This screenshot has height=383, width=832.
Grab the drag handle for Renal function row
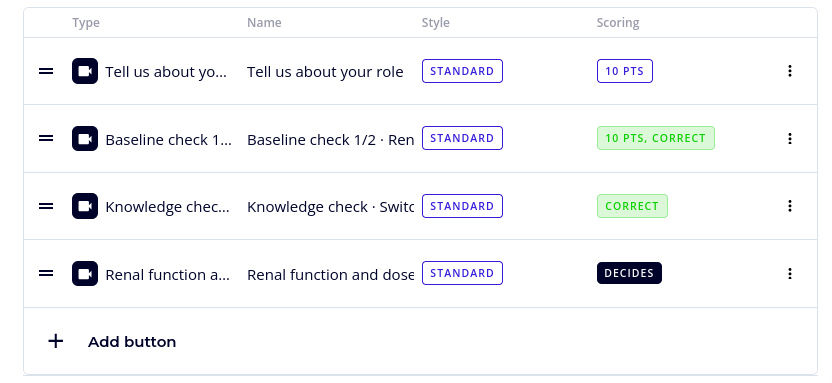(x=46, y=273)
